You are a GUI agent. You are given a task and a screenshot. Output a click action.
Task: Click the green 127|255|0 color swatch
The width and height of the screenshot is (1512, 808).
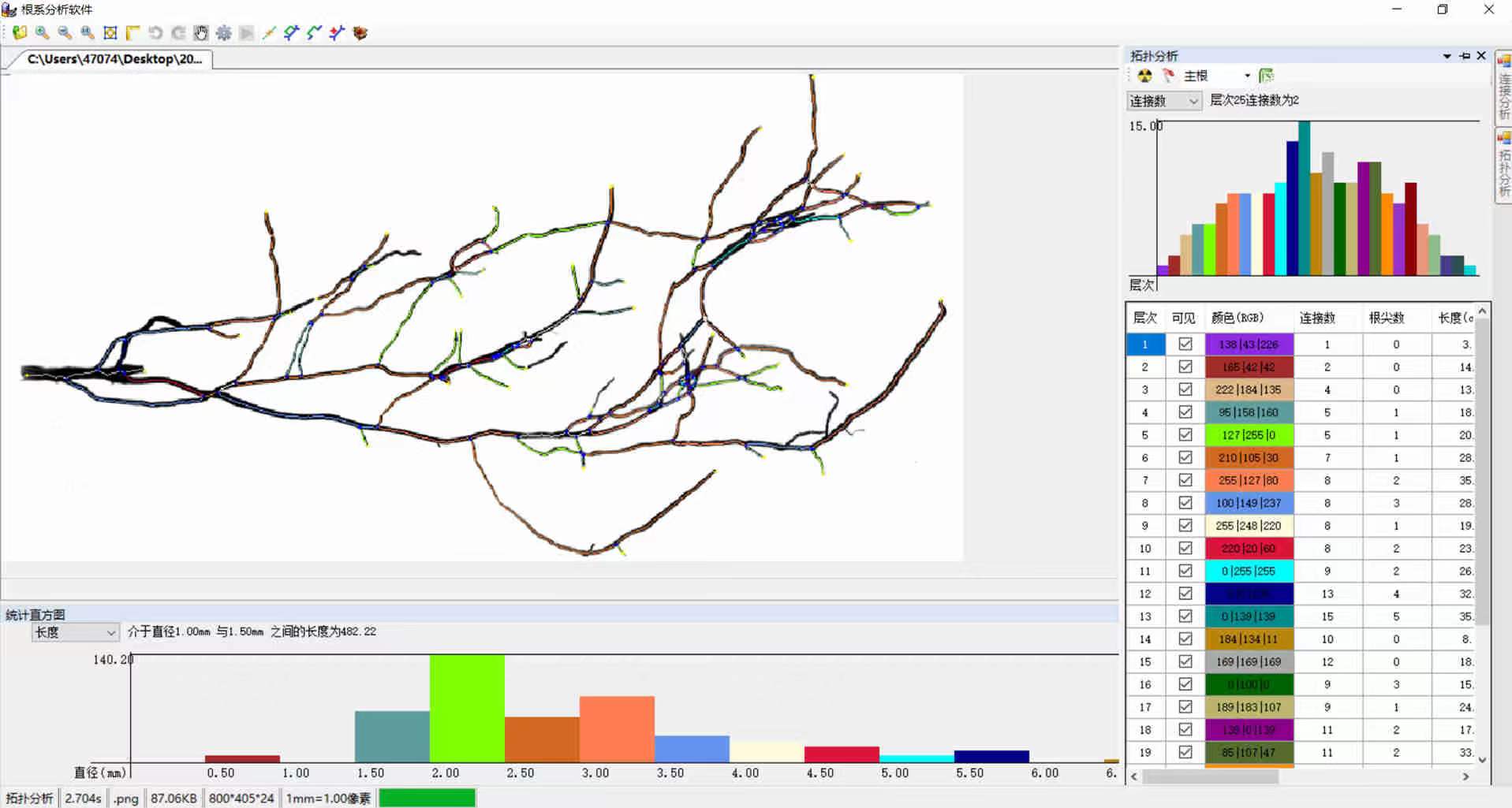[x=1249, y=435]
